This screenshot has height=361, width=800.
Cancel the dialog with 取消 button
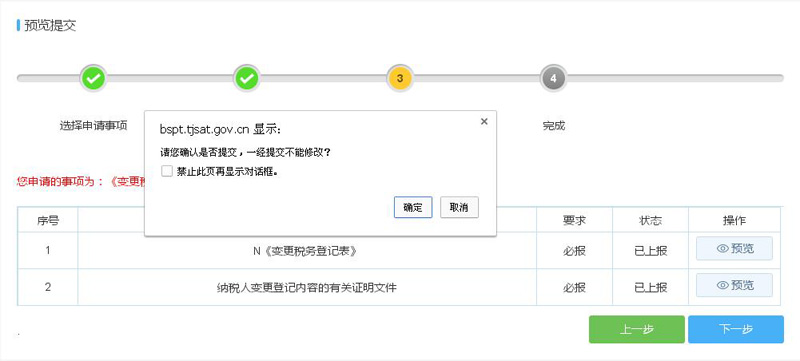coord(459,208)
